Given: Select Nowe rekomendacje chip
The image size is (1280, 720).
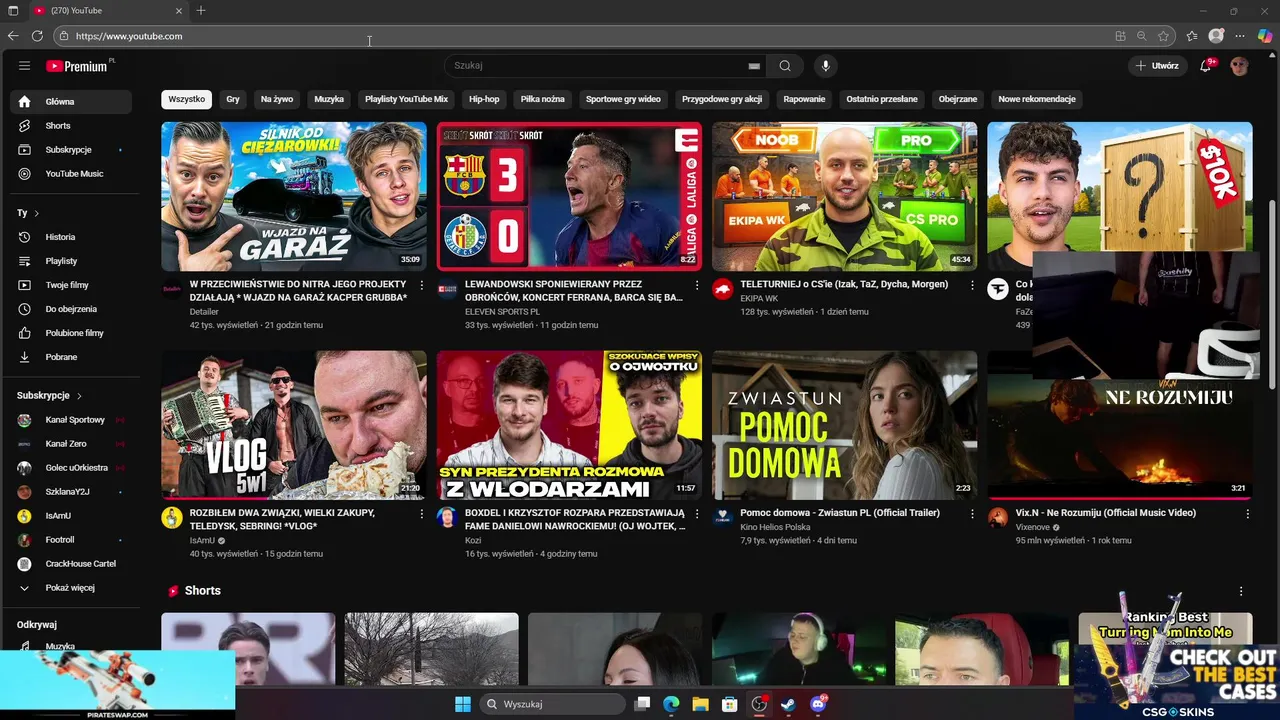Looking at the screenshot, I should point(1037,99).
